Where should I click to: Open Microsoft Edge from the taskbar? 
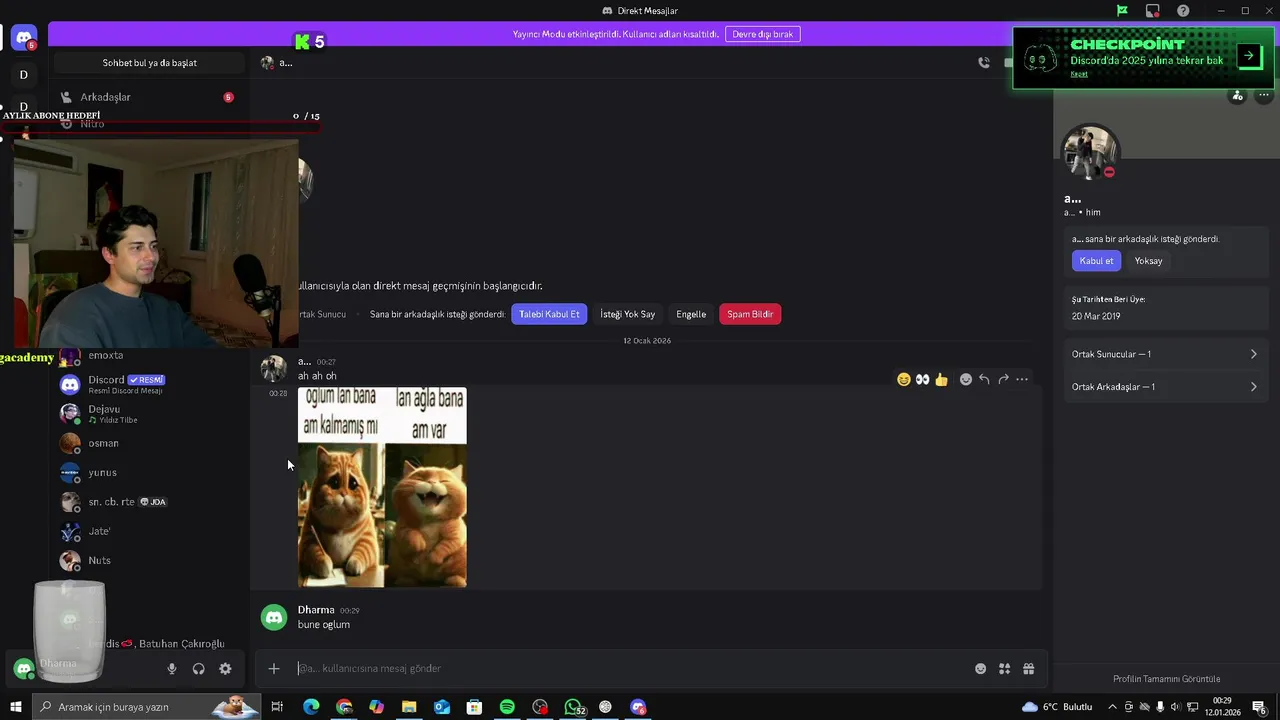coord(311,707)
